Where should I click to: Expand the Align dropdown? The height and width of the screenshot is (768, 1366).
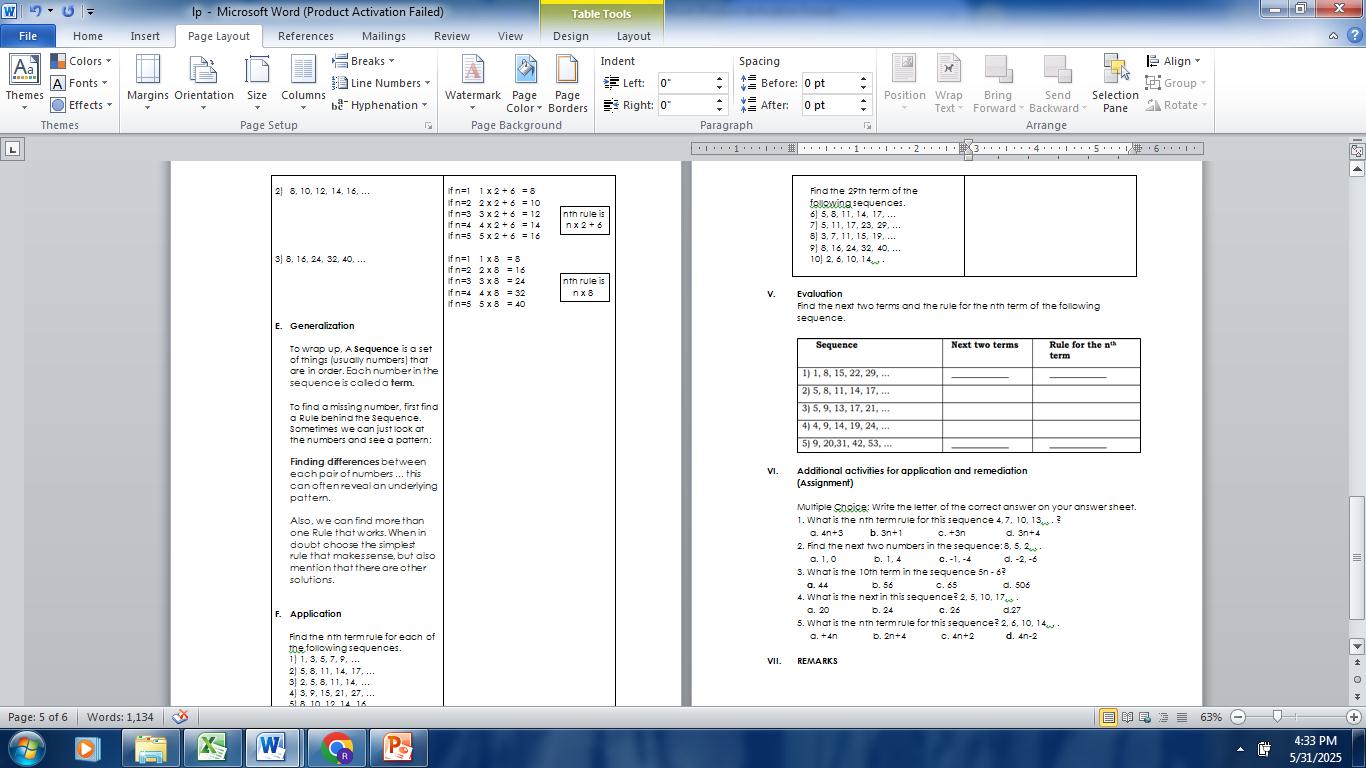pos(1173,61)
